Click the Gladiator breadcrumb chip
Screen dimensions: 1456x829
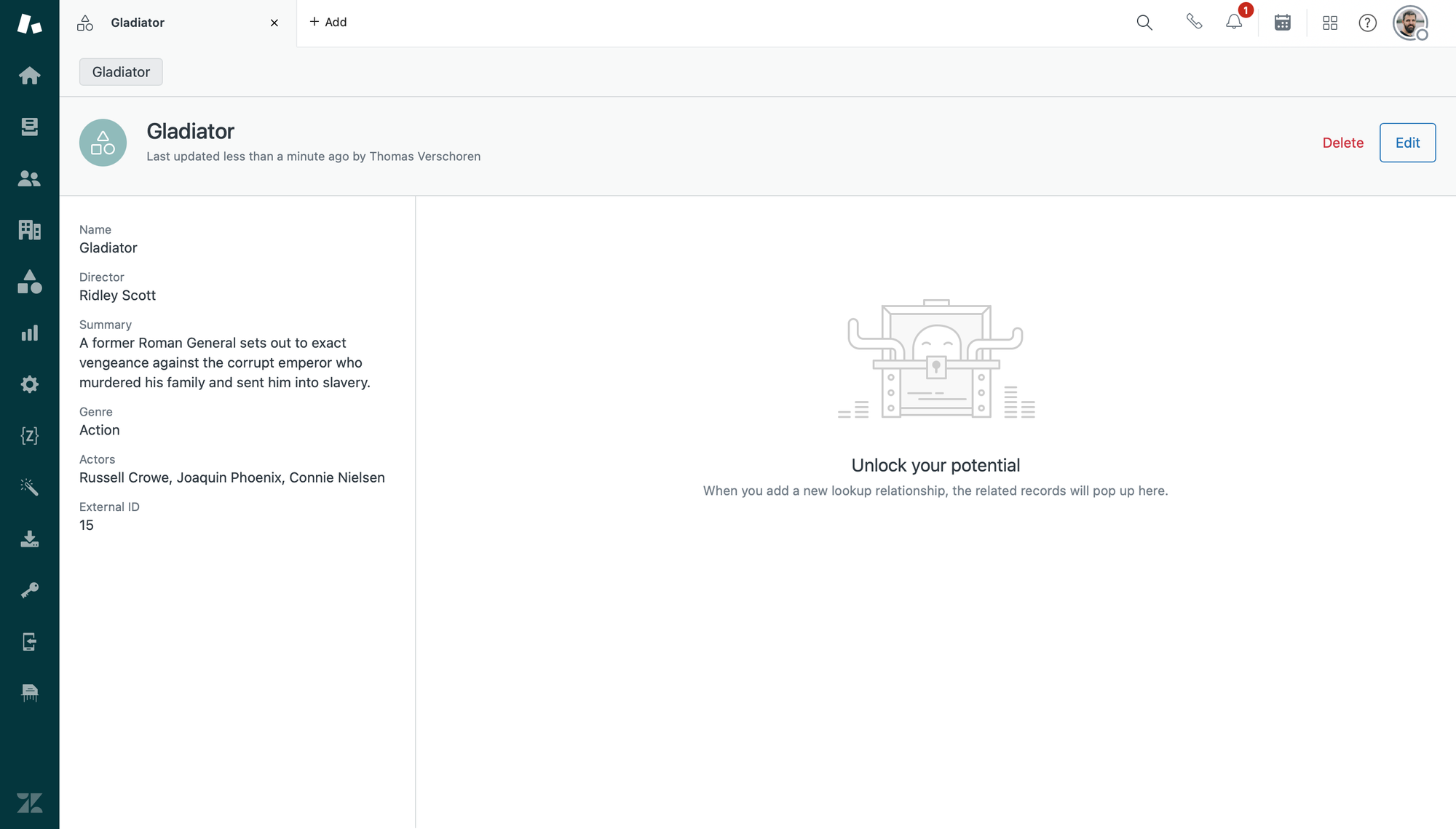[121, 72]
